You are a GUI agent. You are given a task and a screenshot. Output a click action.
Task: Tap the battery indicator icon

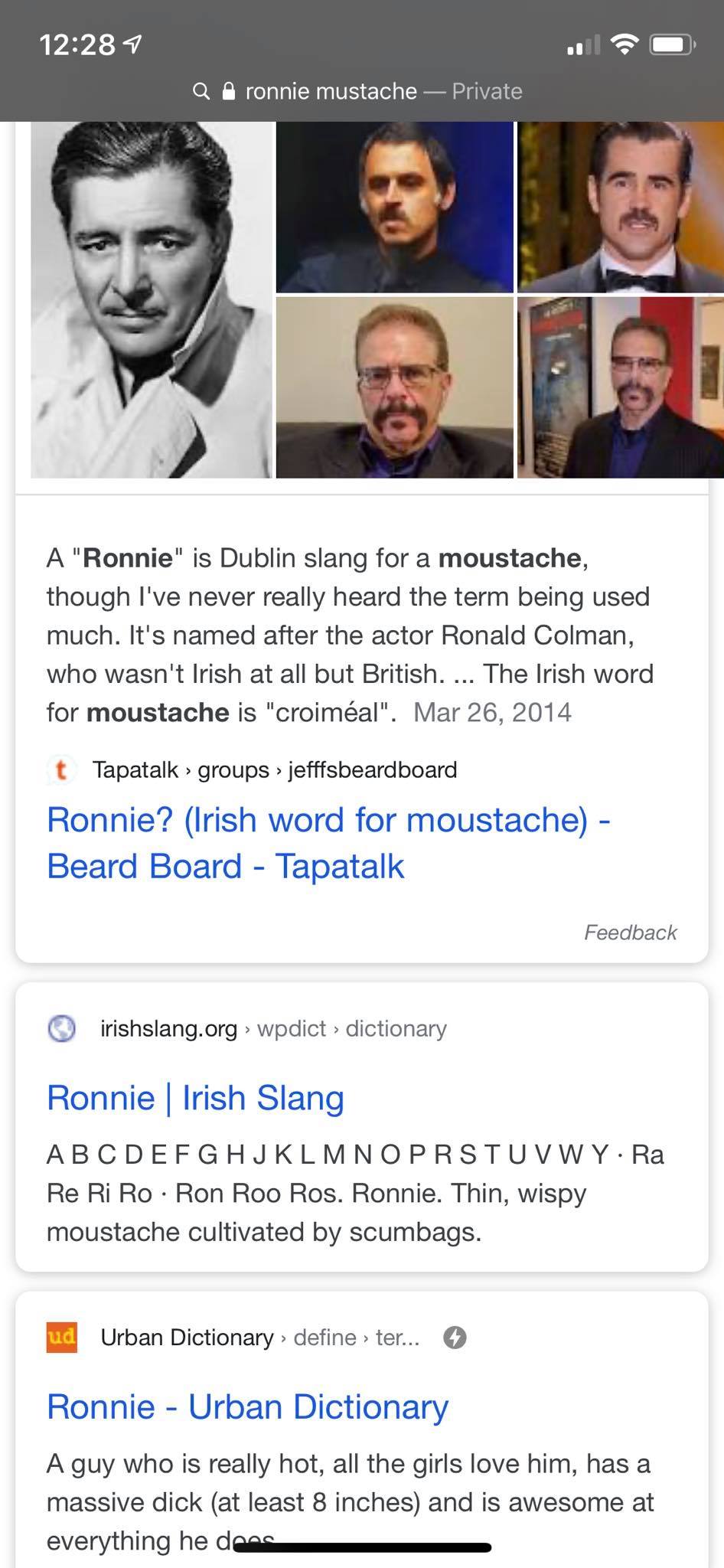[x=672, y=46]
